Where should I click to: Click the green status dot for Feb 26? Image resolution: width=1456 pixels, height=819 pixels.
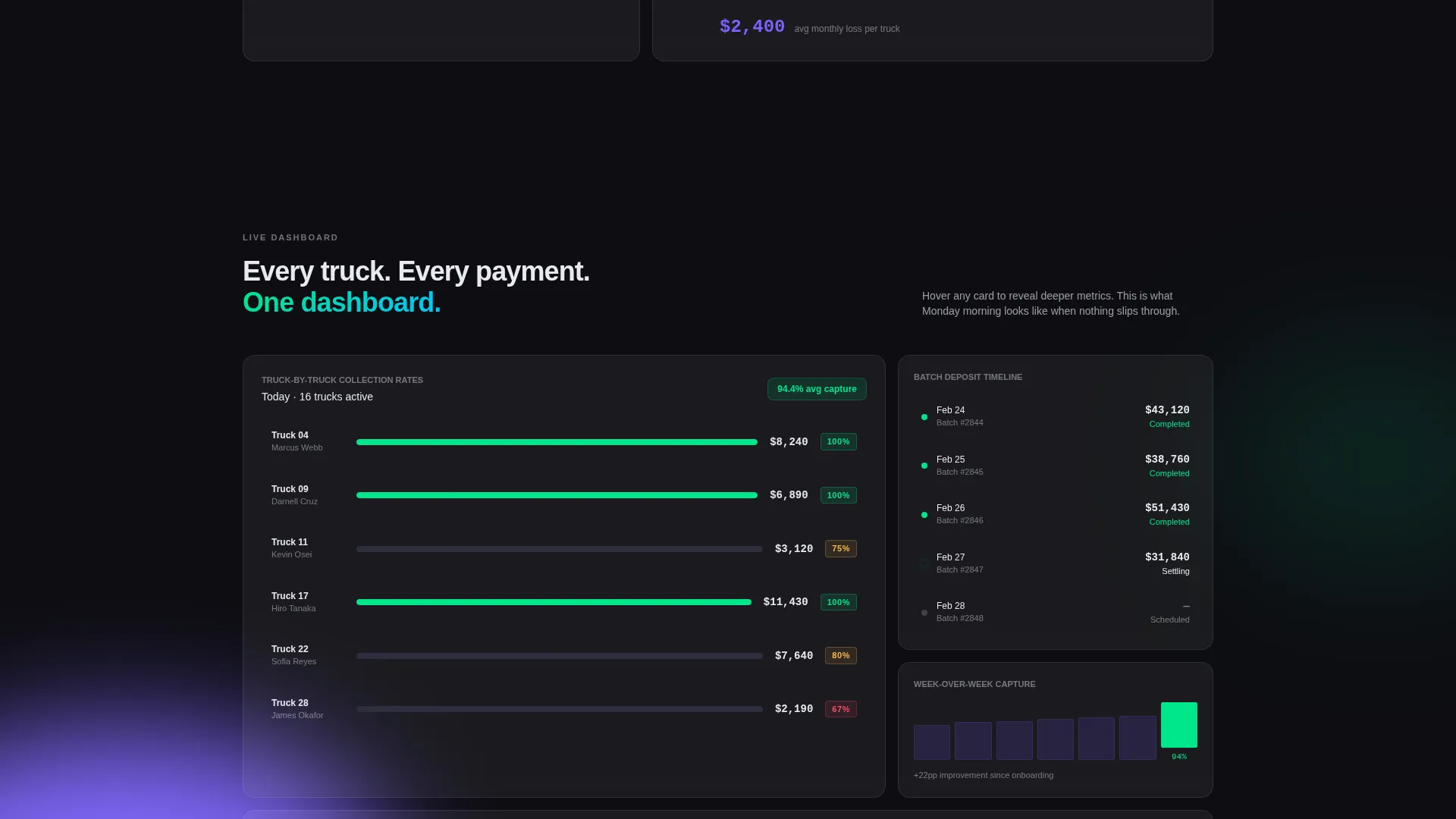point(924,515)
